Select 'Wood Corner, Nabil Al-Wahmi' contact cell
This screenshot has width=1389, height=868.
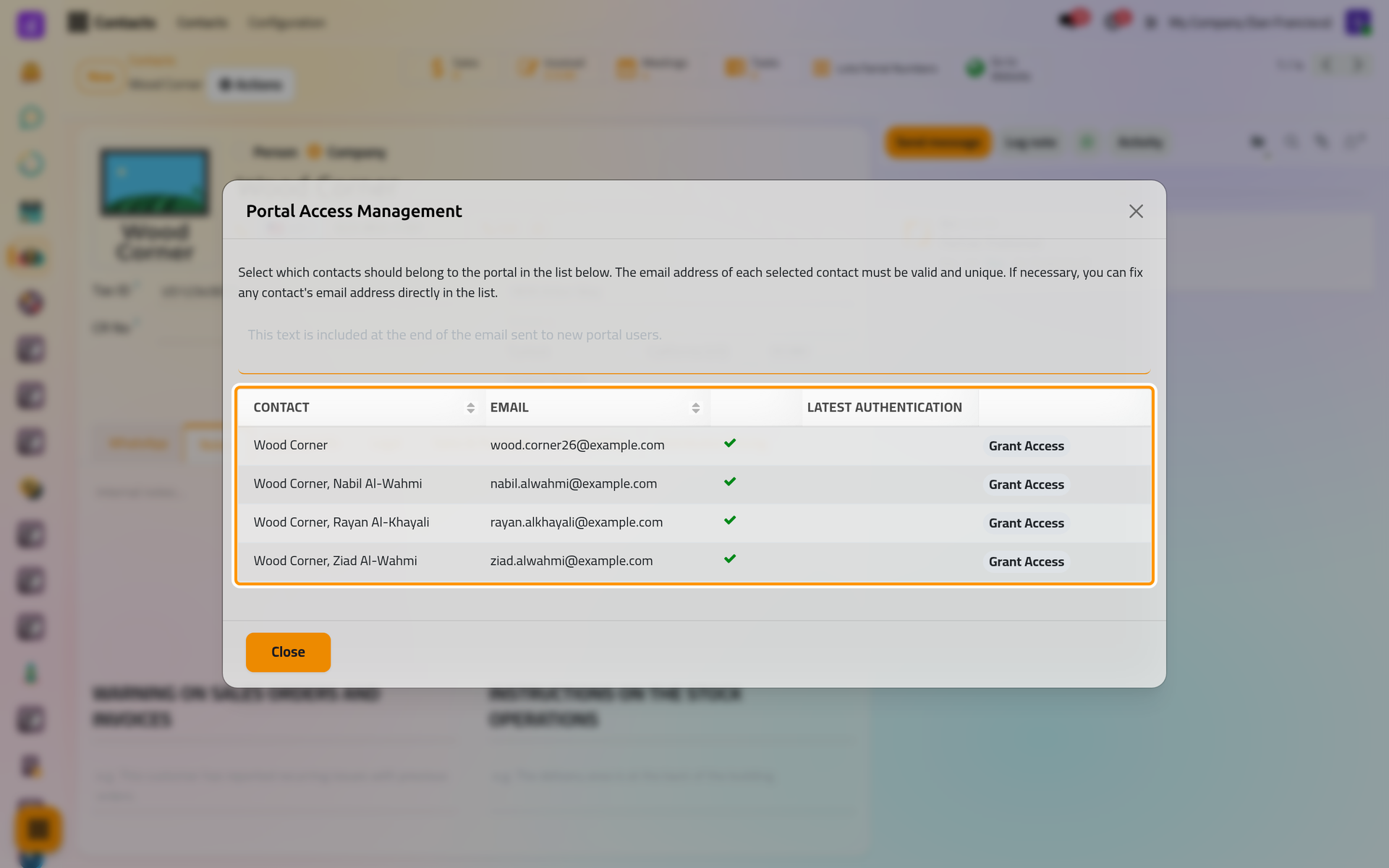pos(337,483)
